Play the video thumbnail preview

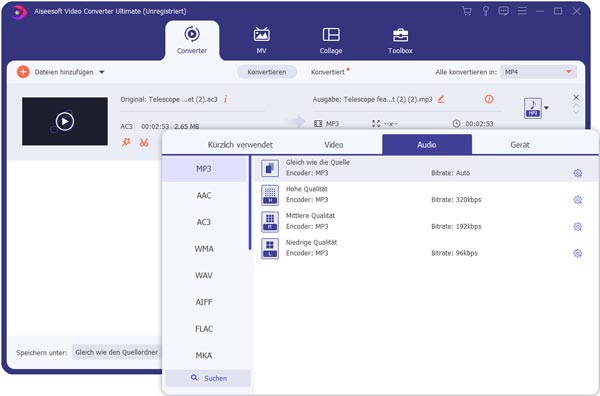65,121
